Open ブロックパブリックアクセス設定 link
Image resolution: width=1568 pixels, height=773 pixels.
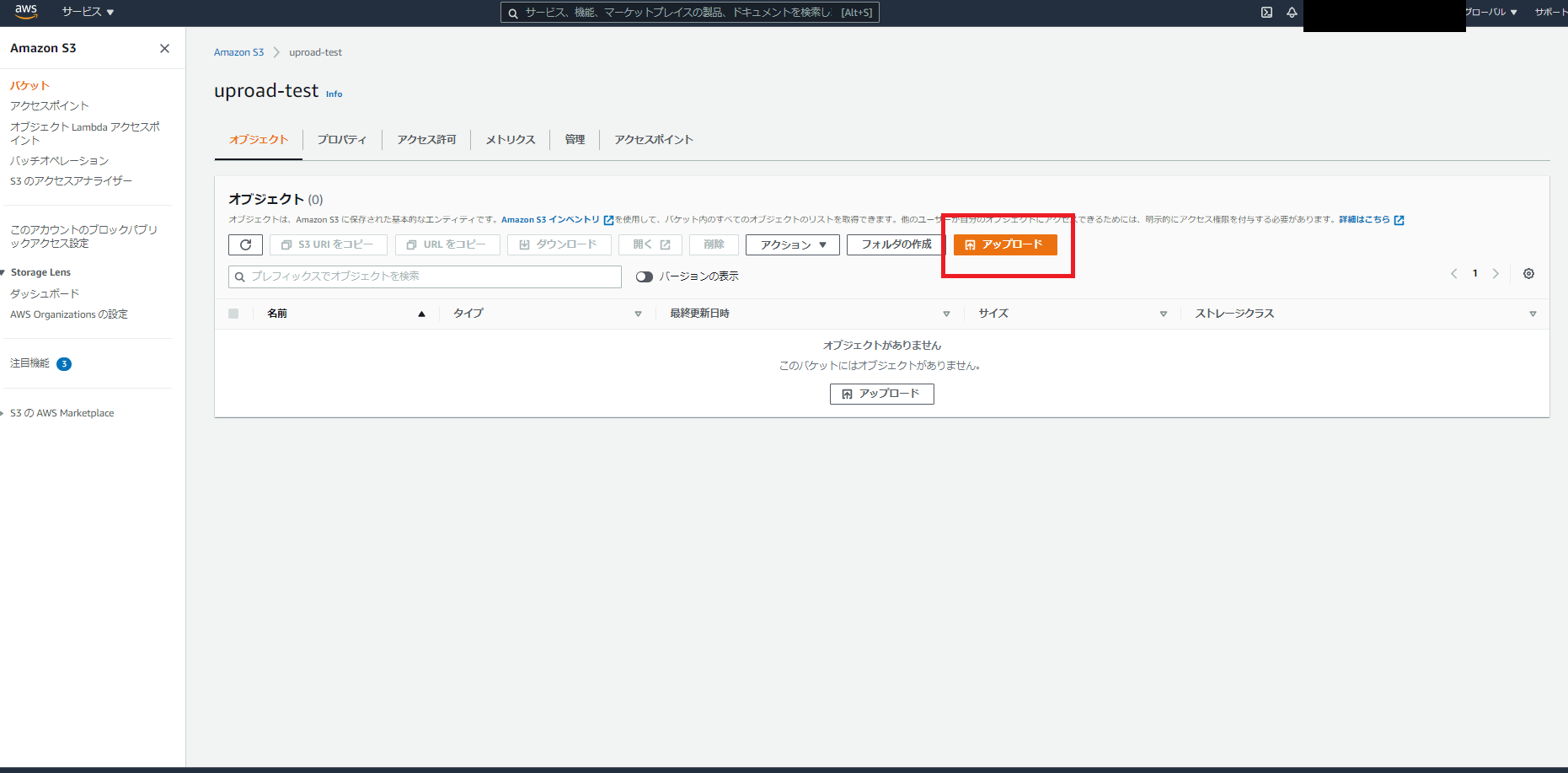83,236
